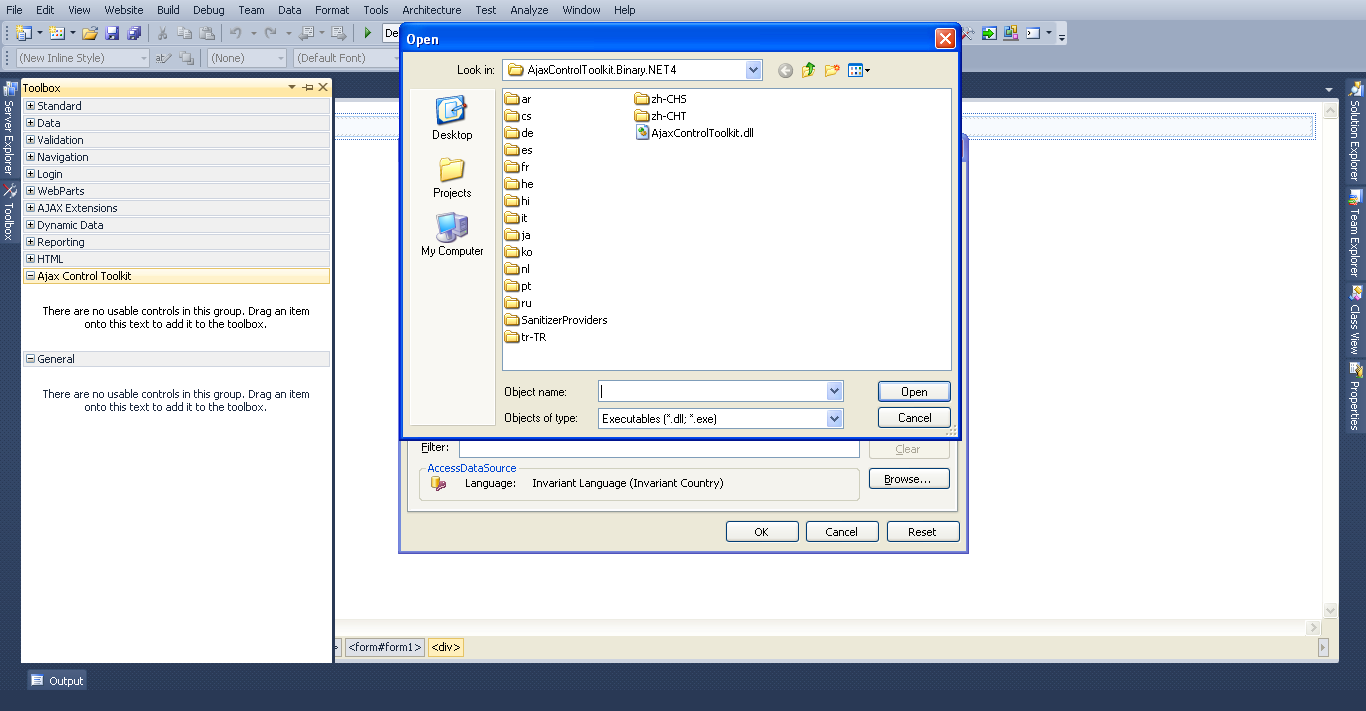Image resolution: width=1366 pixels, height=711 pixels.
Task: Click the Paste icon on the toolbar
Action: pyautogui.click(x=207, y=33)
